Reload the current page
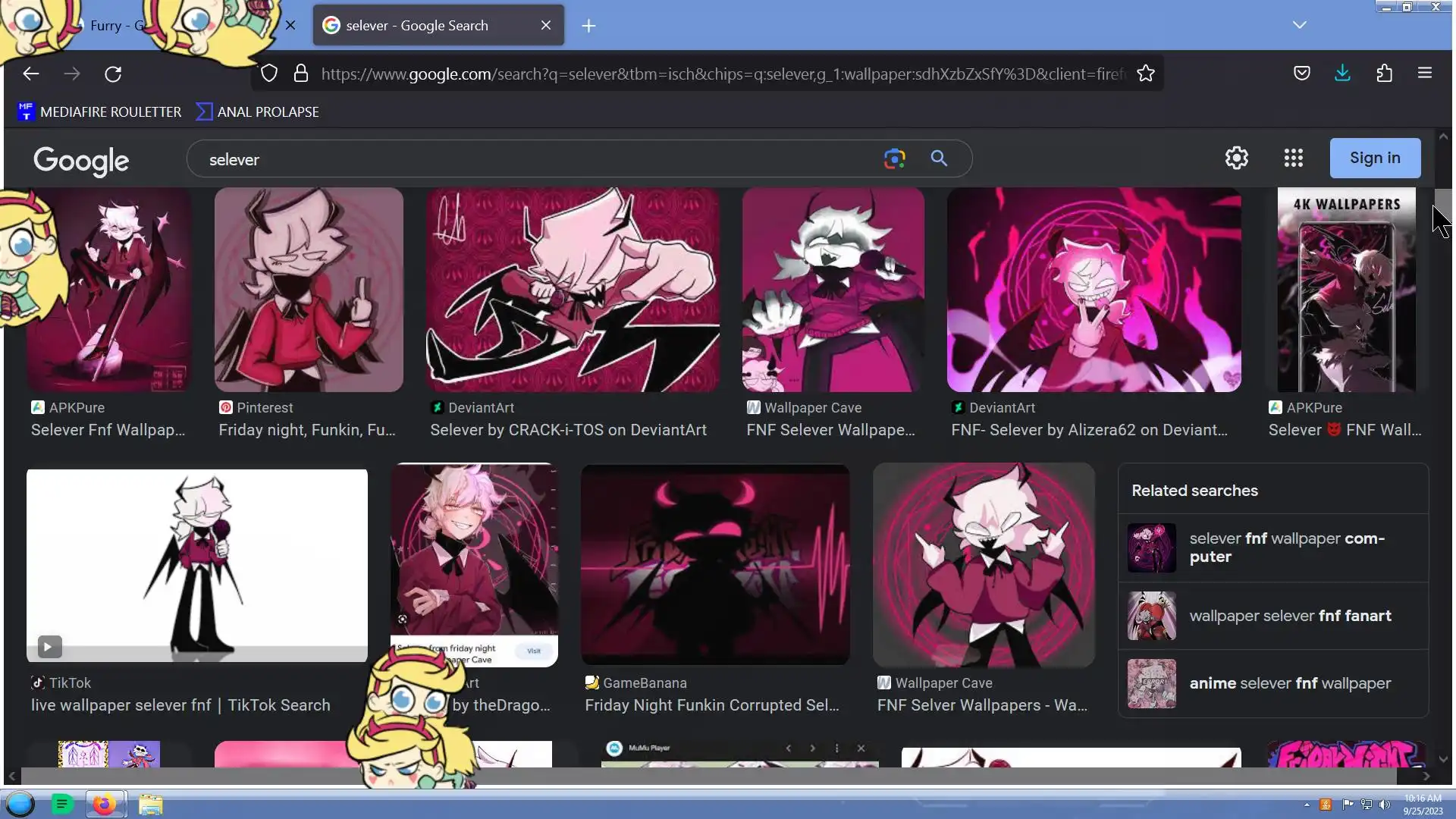Screen dimensions: 1456x819 pyautogui.click(x=113, y=74)
